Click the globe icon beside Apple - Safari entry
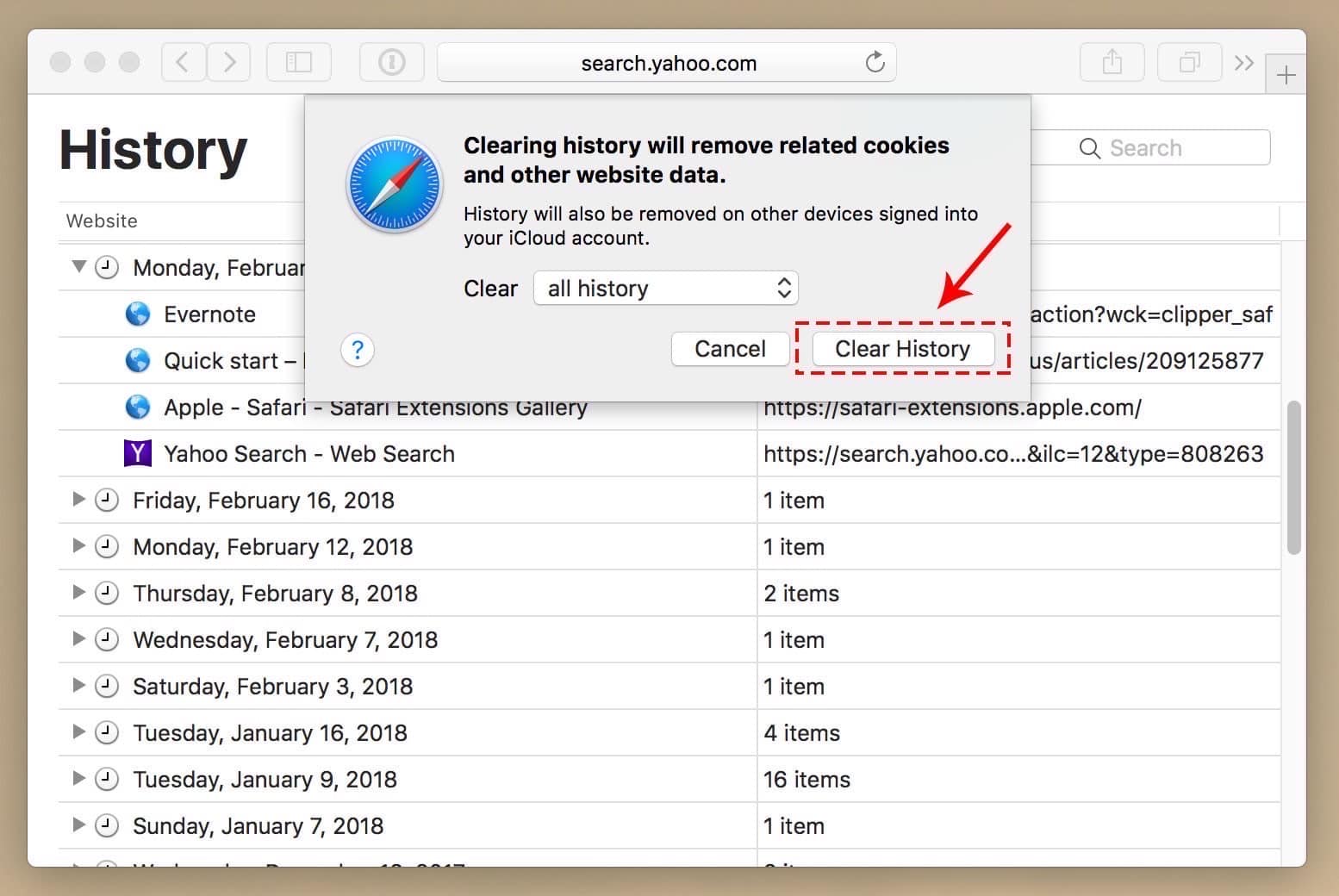Screen dimensions: 1339x896 pos(138,408)
